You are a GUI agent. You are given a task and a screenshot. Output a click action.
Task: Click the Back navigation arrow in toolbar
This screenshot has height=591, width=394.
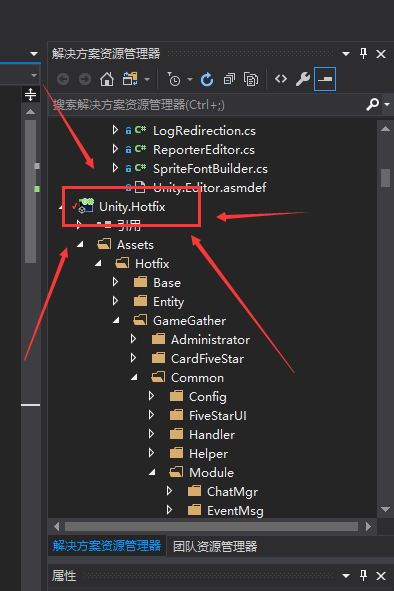click(x=63, y=79)
